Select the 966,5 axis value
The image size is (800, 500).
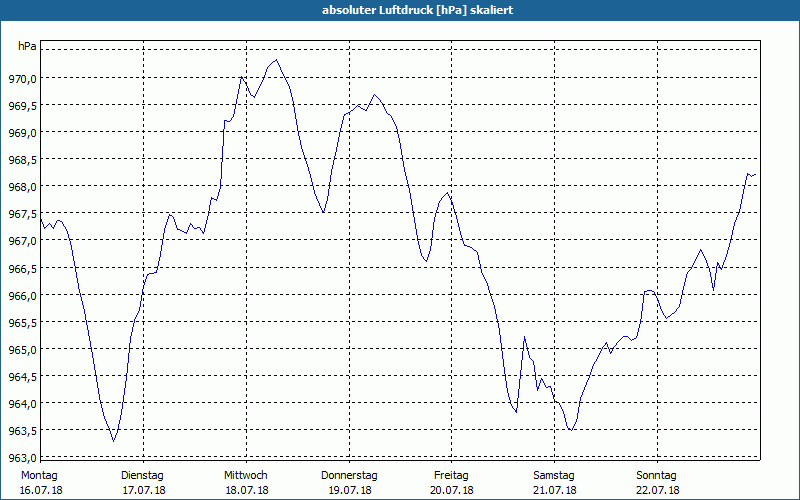click(x=22, y=268)
